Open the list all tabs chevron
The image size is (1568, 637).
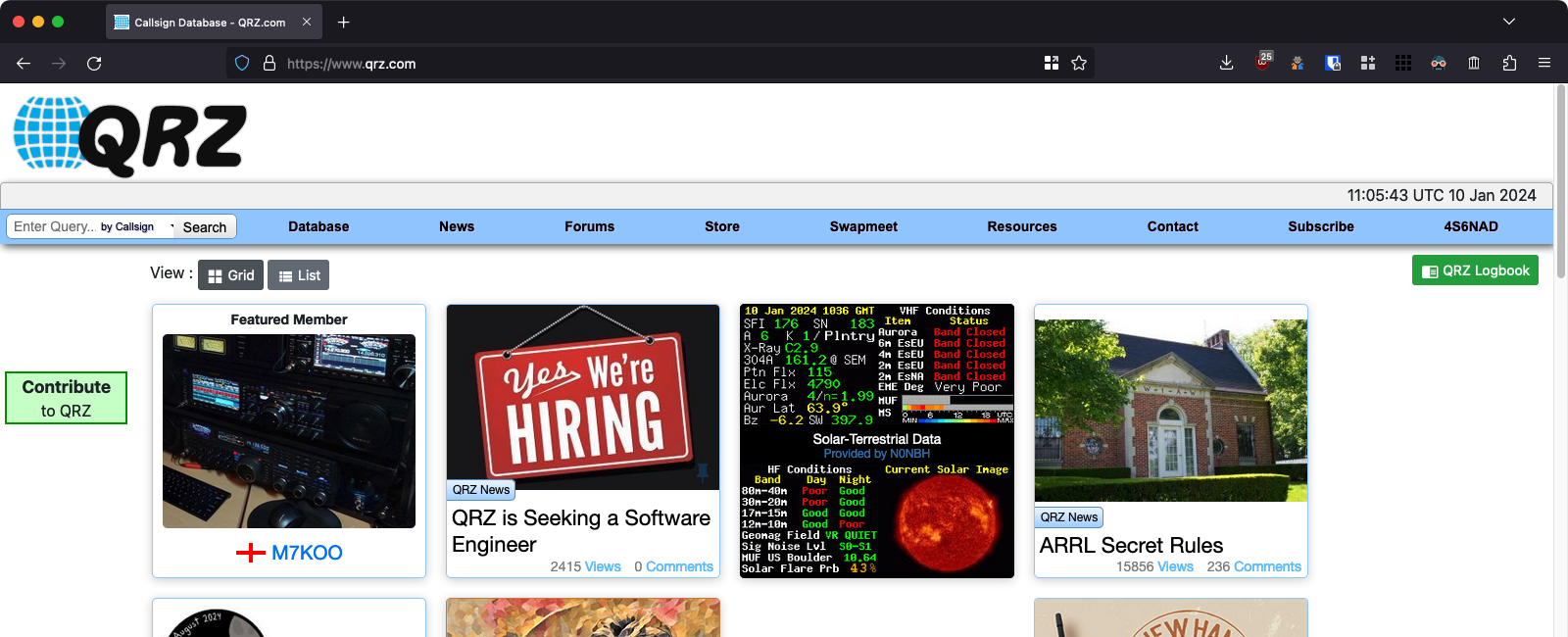click(x=1509, y=22)
